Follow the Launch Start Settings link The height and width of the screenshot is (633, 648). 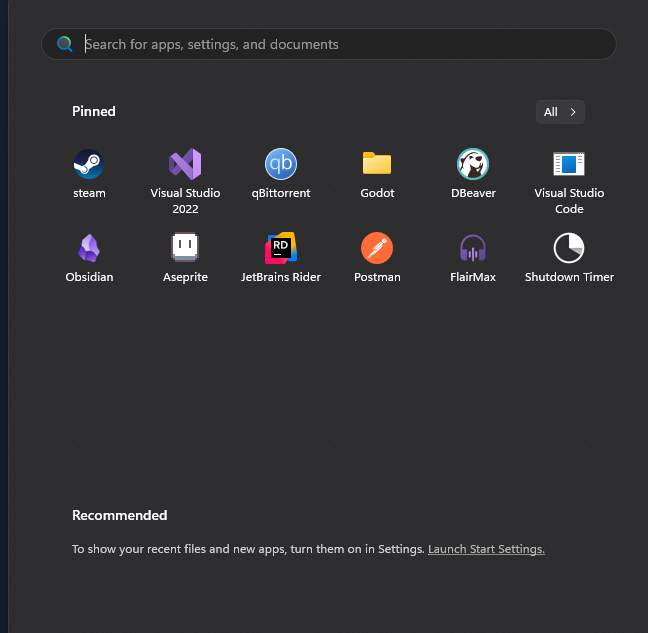click(486, 549)
